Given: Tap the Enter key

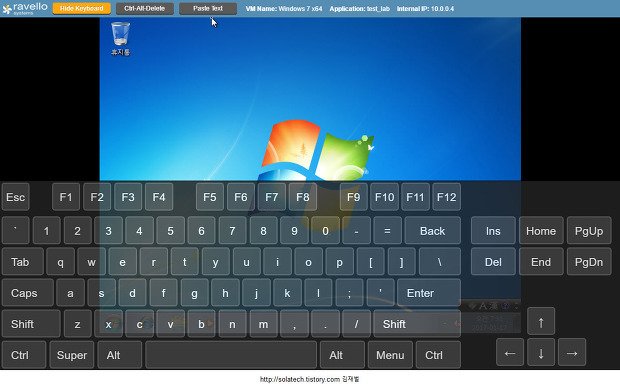Looking at the screenshot, I should click(x=429, y=293).
